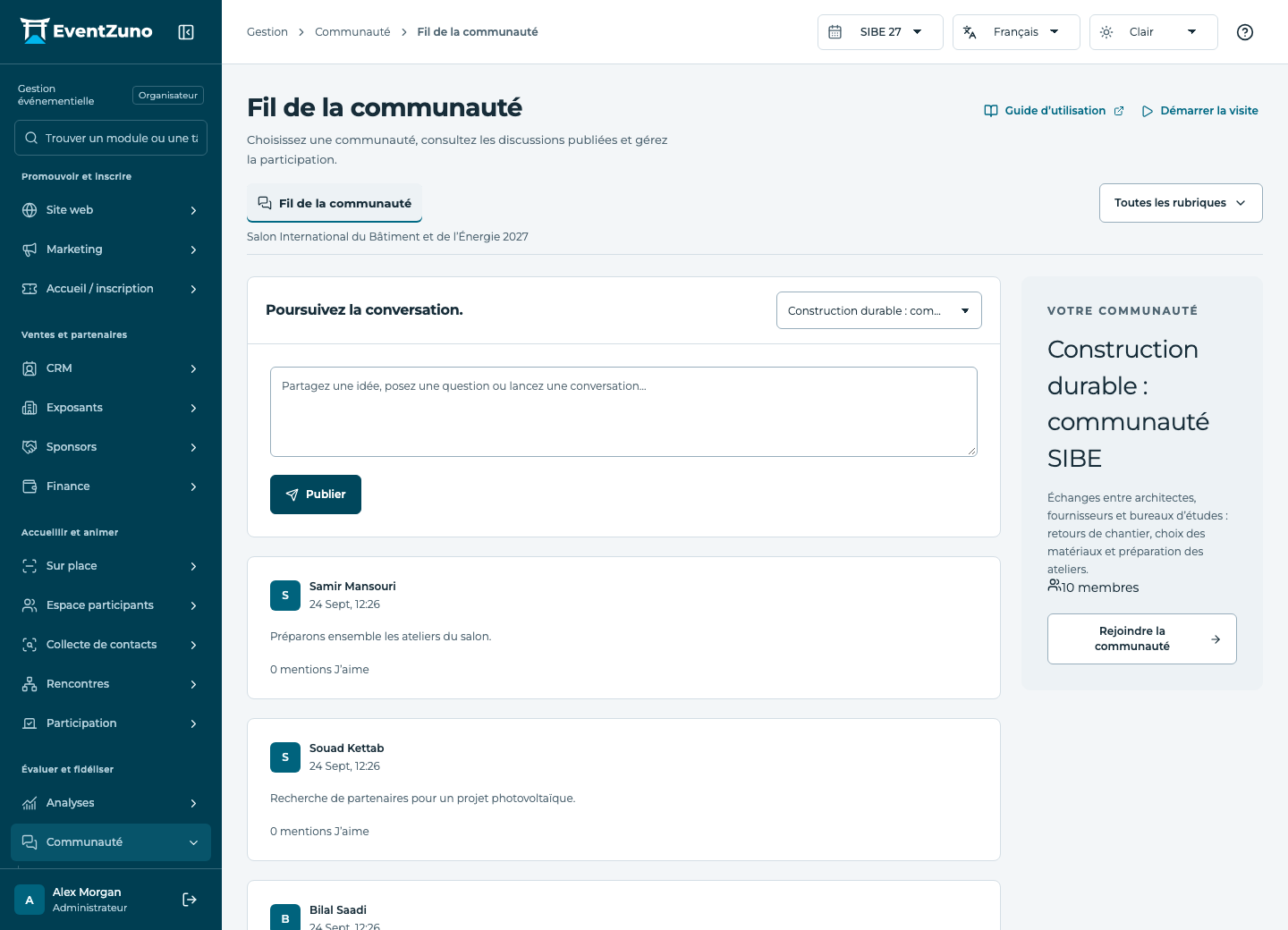1288x930 pixels.
Task: Click the Exposants building icon
Action: click(30, 408)
